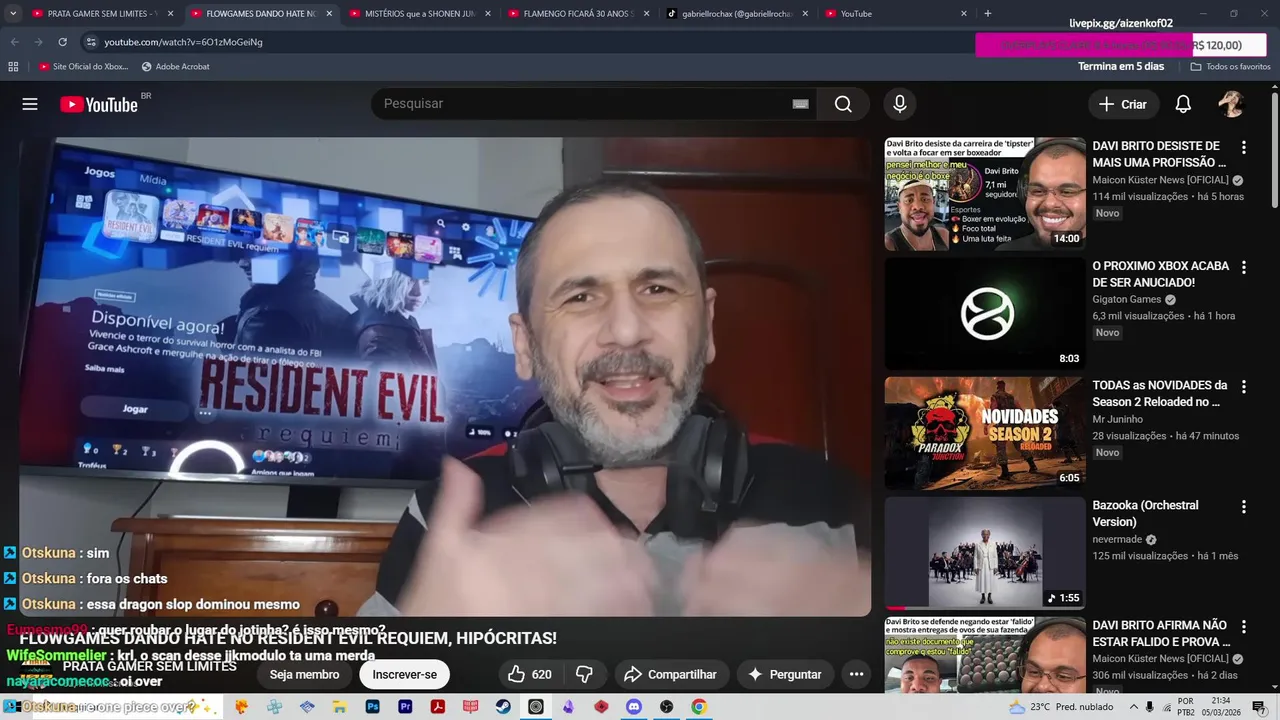
Task: Open Maicon Küster News channel on first video
Action: tap(1160, 180)
